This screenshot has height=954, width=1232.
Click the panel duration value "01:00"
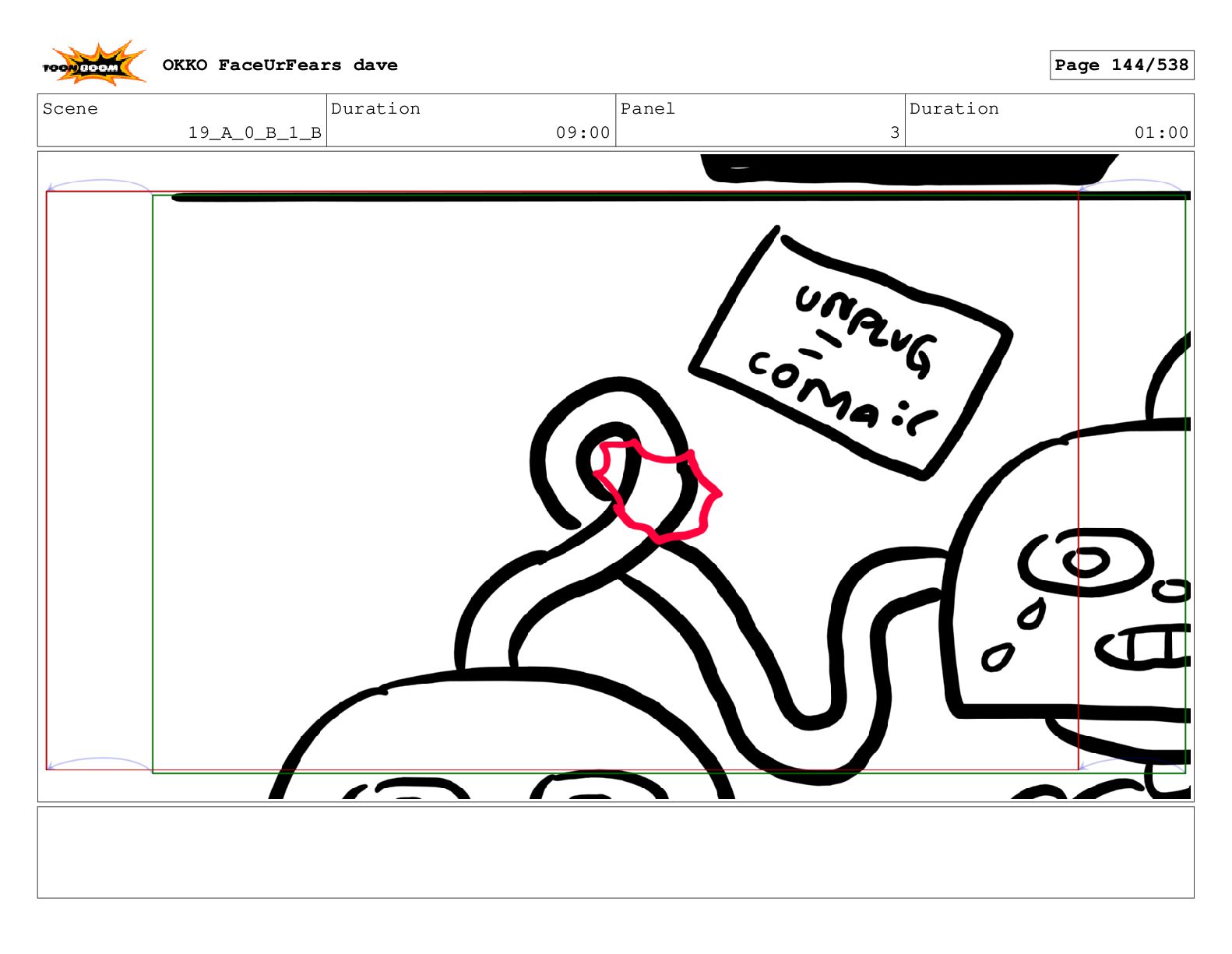(1161, 132)
